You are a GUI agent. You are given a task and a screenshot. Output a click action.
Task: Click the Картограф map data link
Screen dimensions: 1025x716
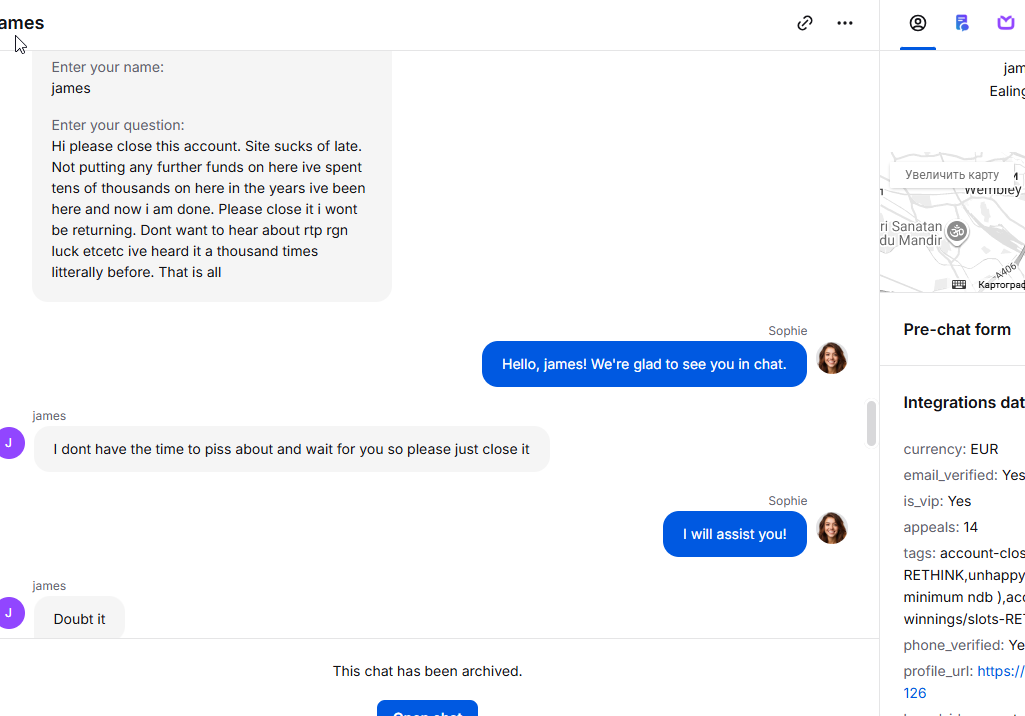pos(1001,284)
